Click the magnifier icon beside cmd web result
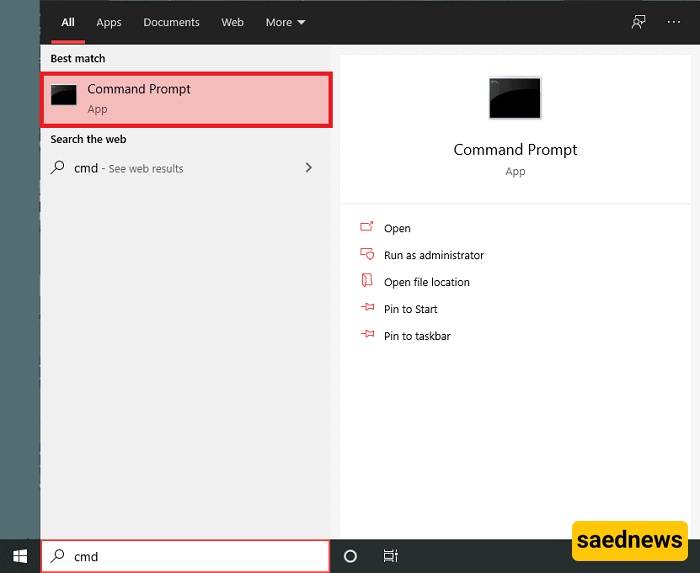 click(x=58, y=168)
